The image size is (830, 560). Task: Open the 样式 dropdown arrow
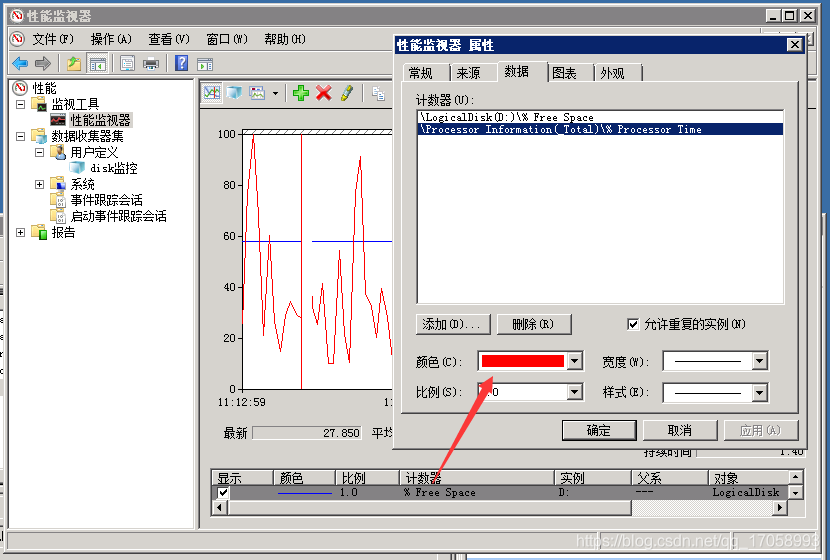pyautogui.click(x=760, y=392)
